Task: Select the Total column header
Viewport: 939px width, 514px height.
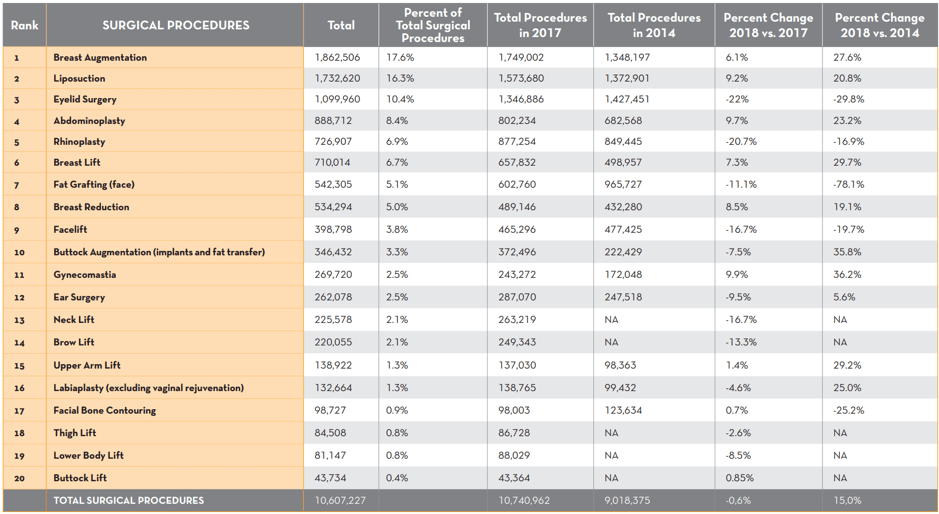Action: click(341, 25)
